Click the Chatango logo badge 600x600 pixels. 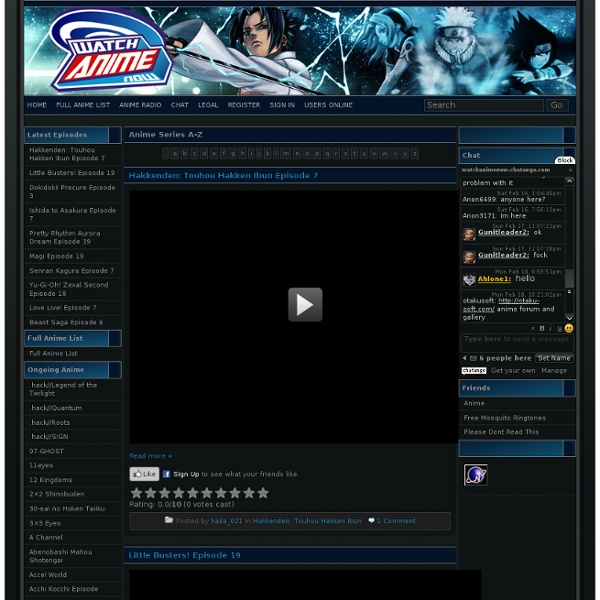tap(474, 370)
